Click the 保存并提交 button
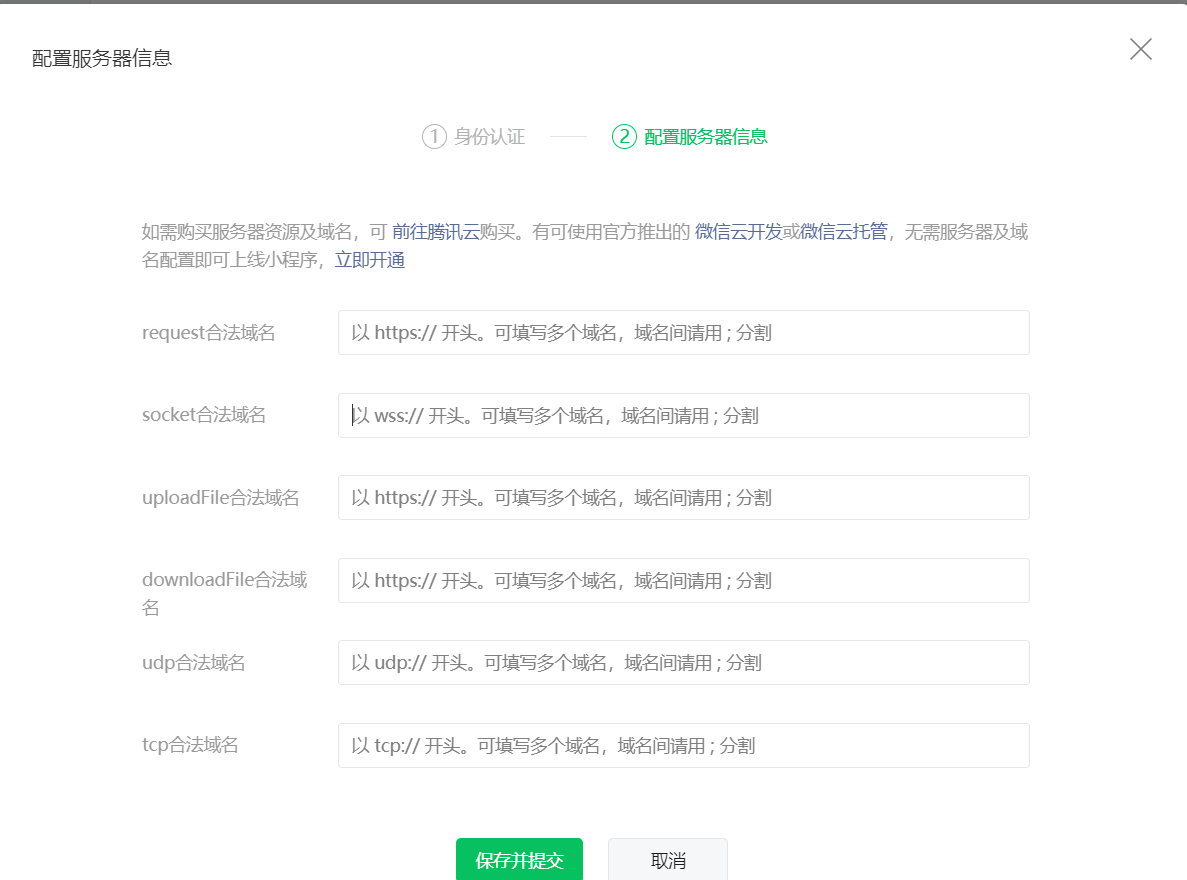The height and width of the screenshot is (880, 1187). (x=519, y=860)
